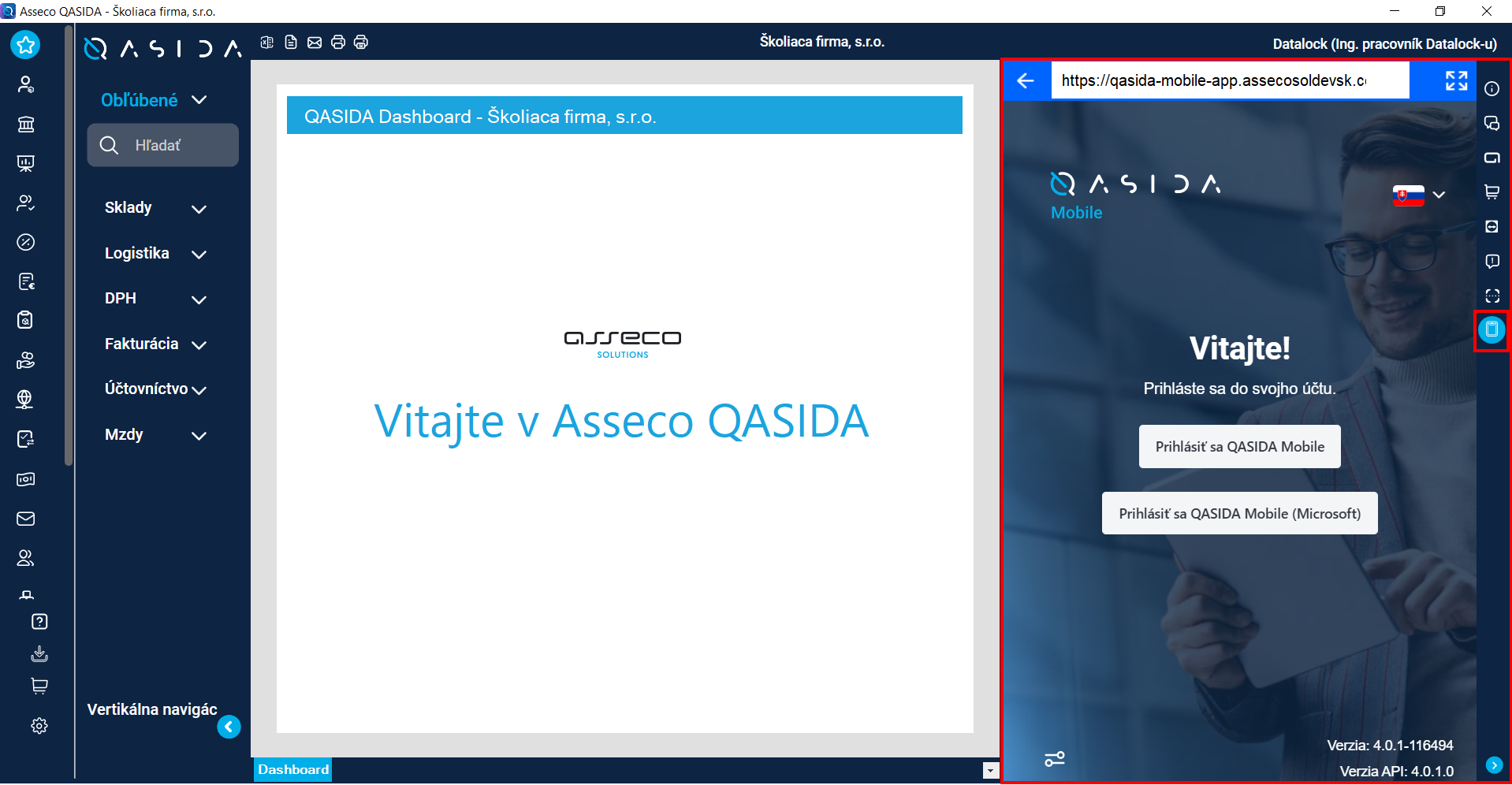Image resolution: width=1512 pixels, height=785 pixels.
Task: Open the feedback exclamation bubble icon
Action: click(x=1492, y=261)
